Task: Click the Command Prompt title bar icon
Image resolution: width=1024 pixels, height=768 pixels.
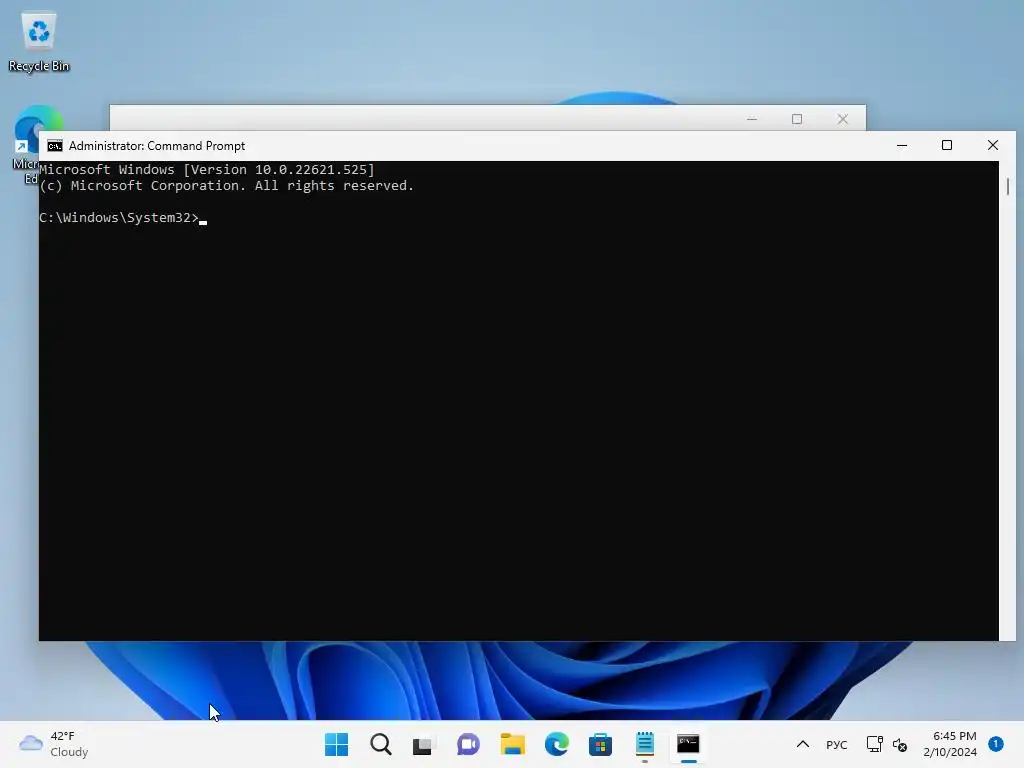Action: pyautogui.click(x=55, y=146)
